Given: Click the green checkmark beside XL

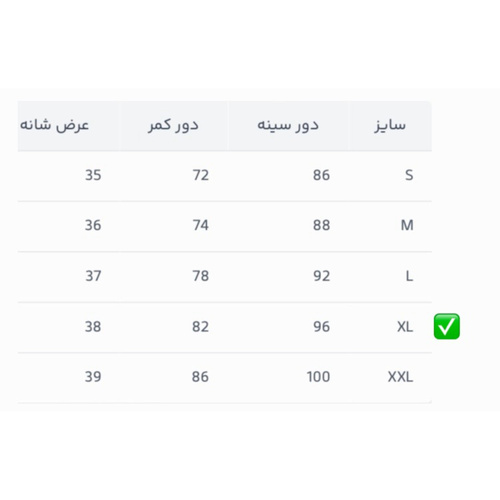Looking at the screenshot, I should (x=447, y=326).
